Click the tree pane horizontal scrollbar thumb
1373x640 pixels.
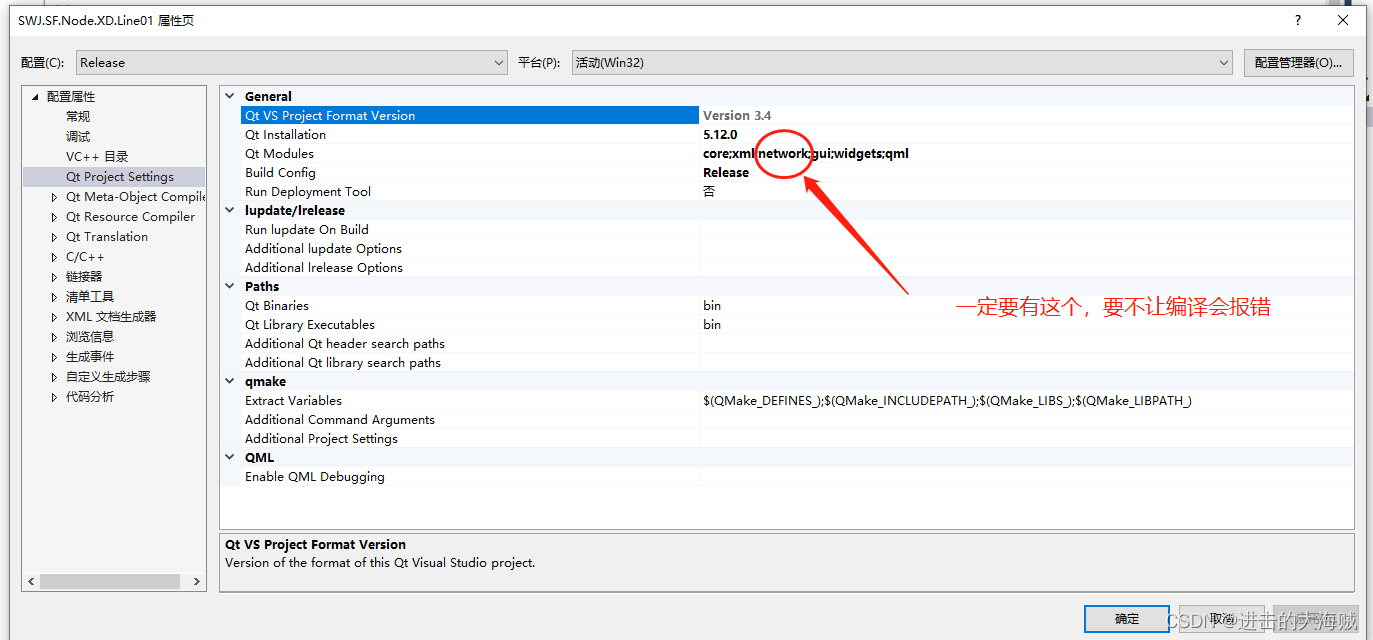pos(110,581)
